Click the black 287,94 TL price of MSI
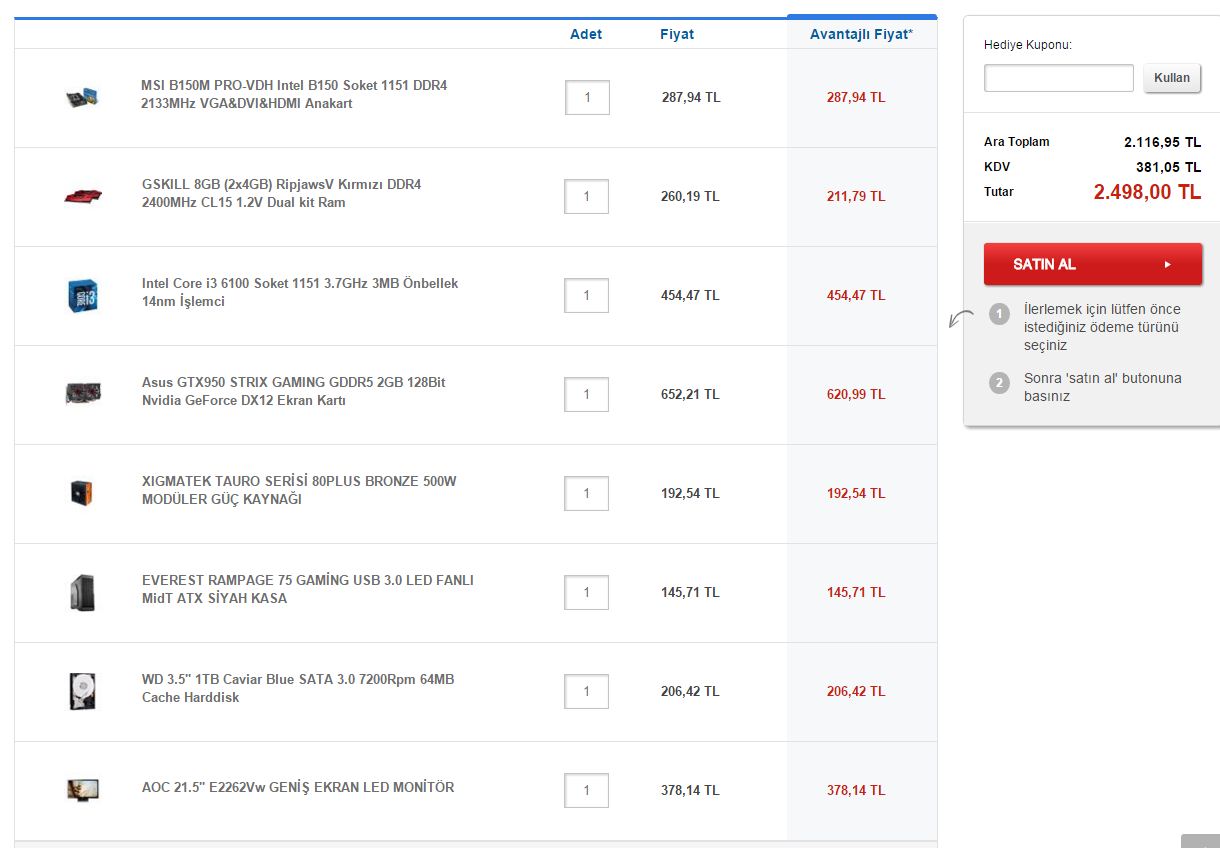The width and height of the screenshot is (1220, 848). click(x=691, y=98)
